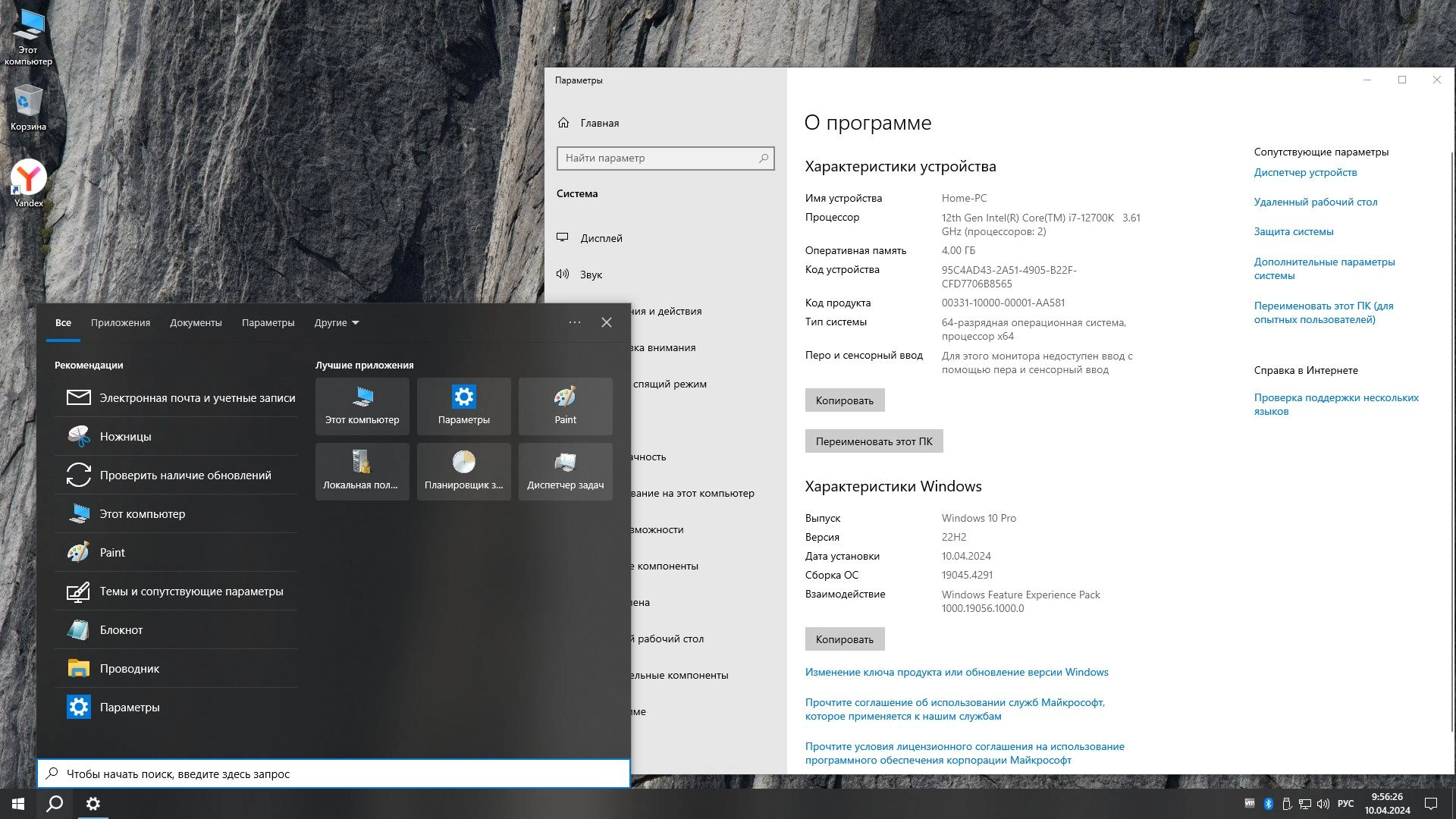The height and width of the screenshot is (819, 1456).
Task: Open Local Security Policy tile
Action: click(x=362, y=471)
